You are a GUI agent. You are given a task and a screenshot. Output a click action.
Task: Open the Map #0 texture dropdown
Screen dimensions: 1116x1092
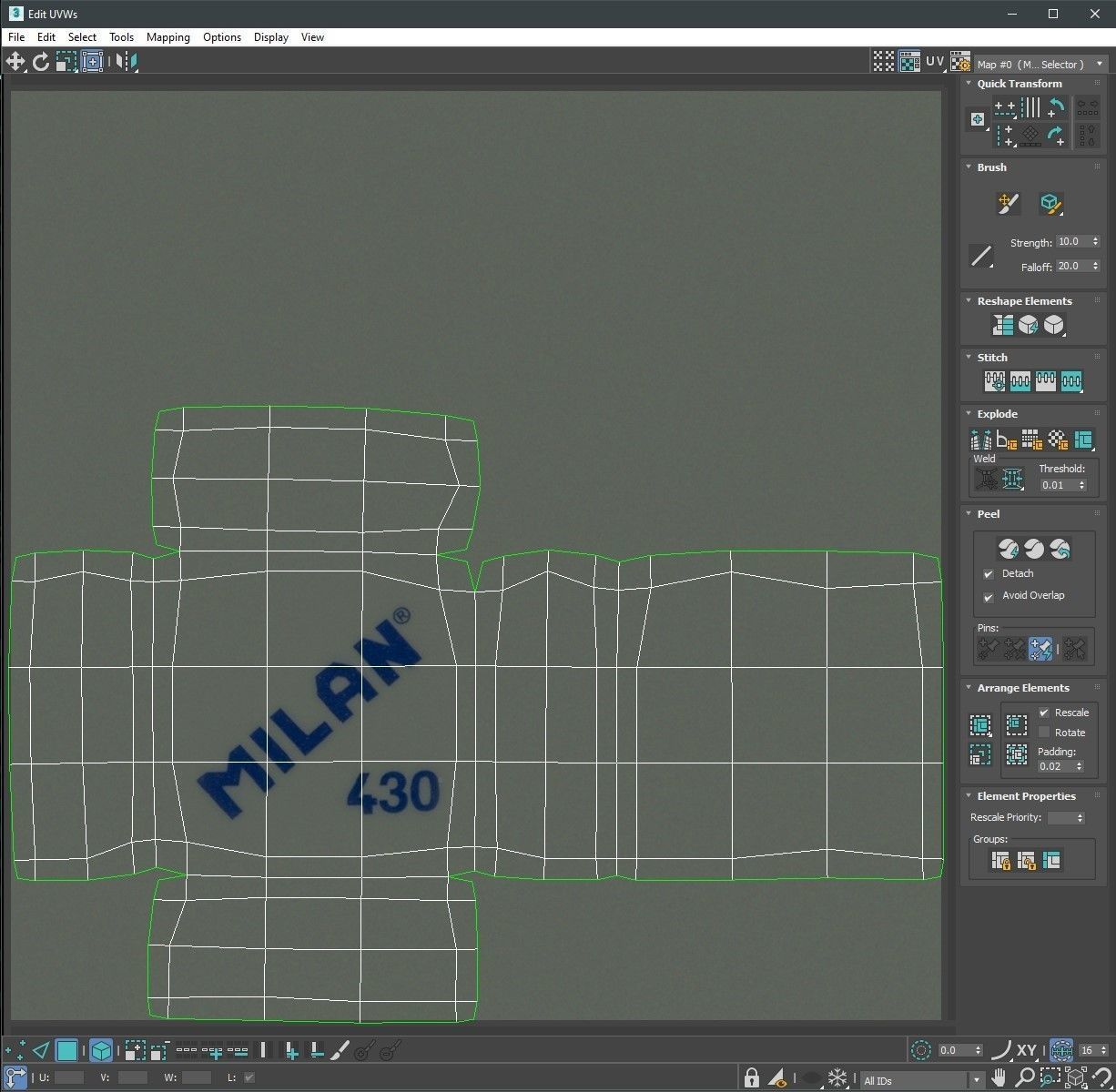[1040, 64]
